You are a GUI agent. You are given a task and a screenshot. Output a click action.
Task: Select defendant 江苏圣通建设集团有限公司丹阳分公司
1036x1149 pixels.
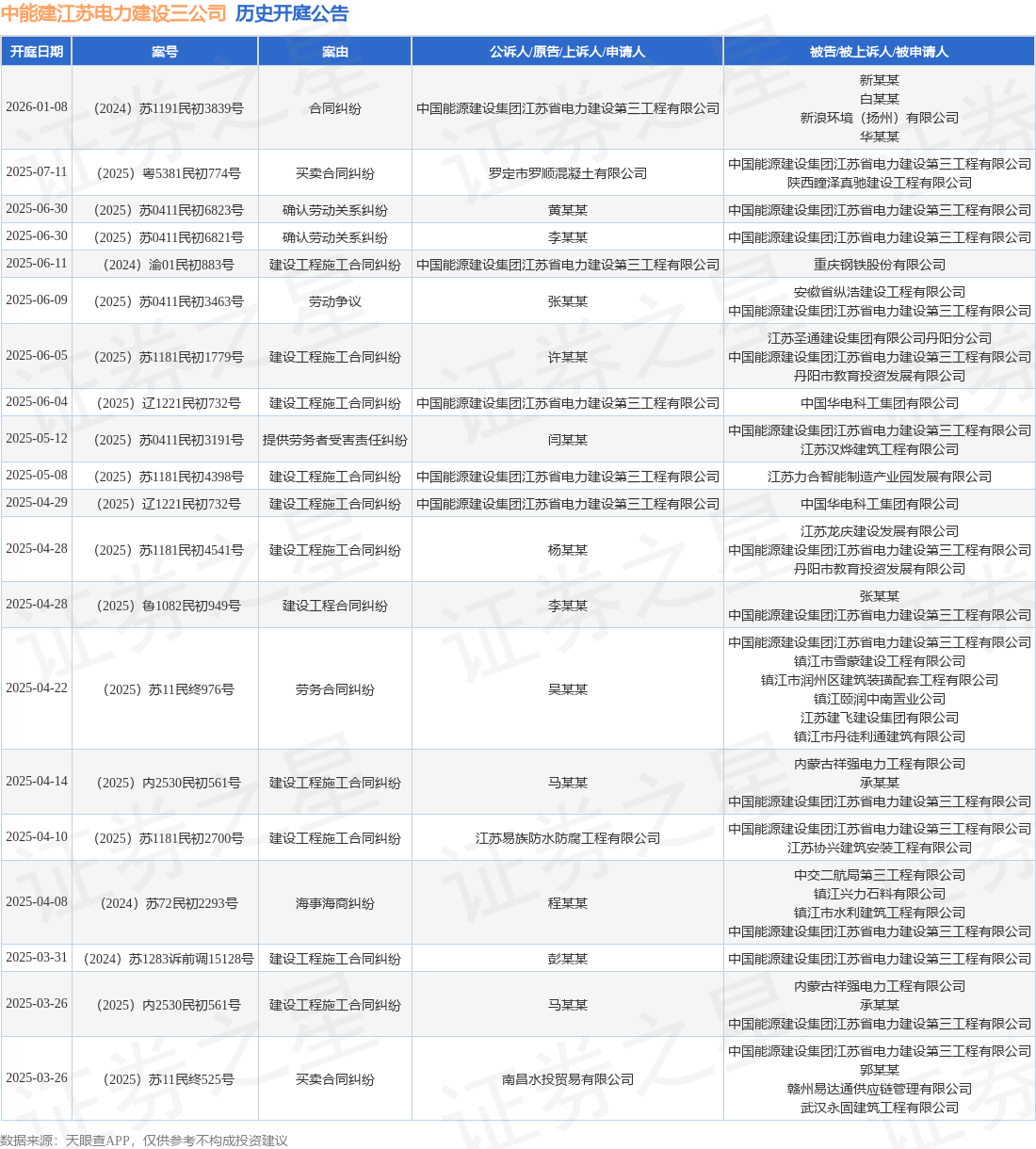coord(880,338)
